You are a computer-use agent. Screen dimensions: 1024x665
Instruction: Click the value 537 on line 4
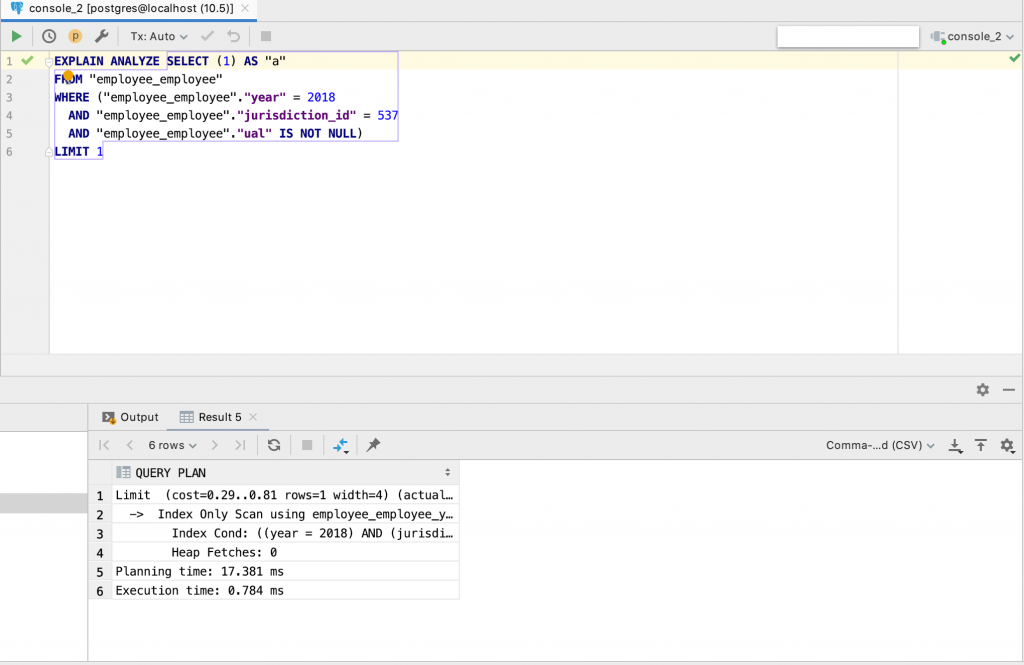pos(388,116)
